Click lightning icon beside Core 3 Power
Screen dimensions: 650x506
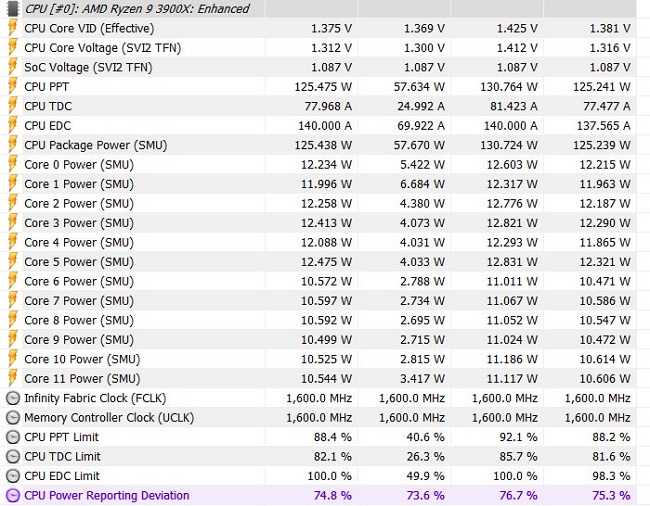point(13,223)
